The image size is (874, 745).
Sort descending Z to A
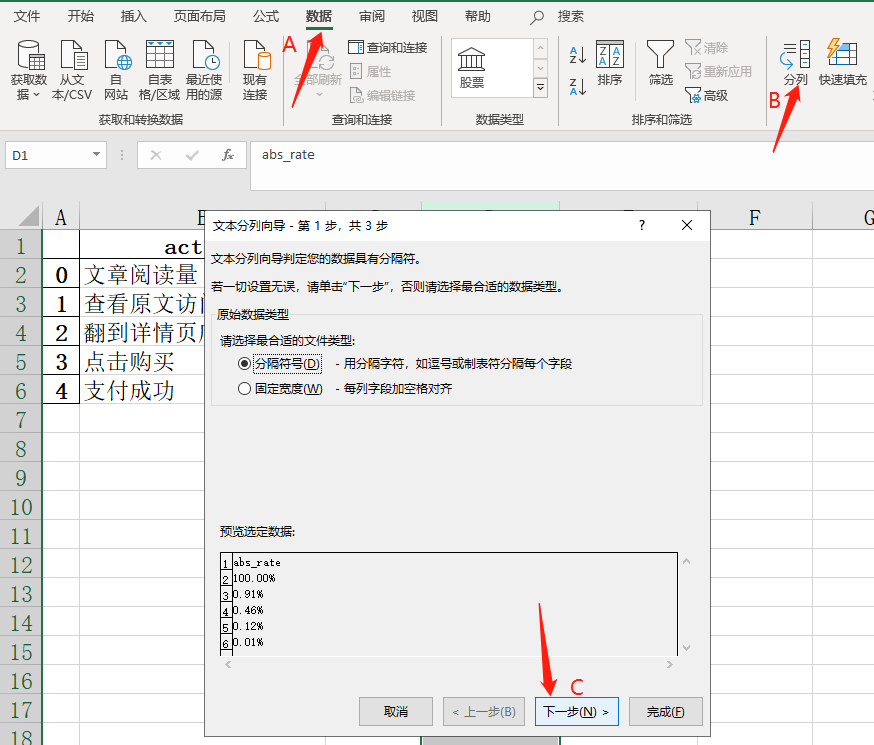(x=577, y=87)
